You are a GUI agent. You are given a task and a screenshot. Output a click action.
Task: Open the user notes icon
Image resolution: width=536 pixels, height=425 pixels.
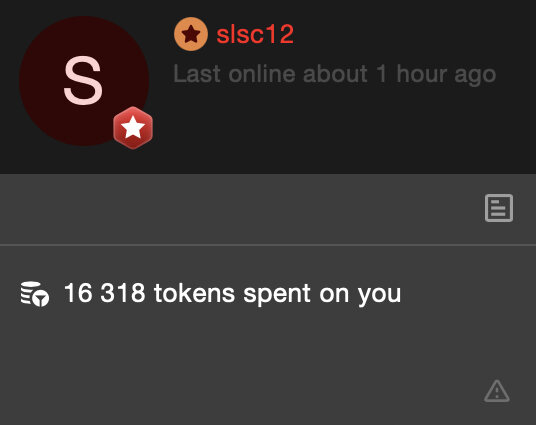coord(499,208)
